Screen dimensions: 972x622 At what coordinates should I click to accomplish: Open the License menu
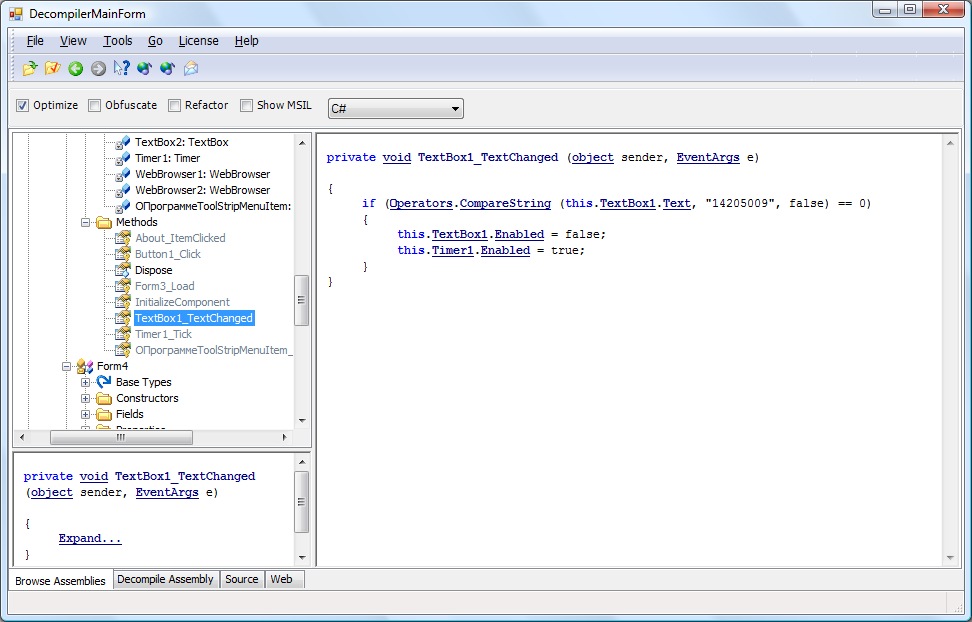coord(198,41)
